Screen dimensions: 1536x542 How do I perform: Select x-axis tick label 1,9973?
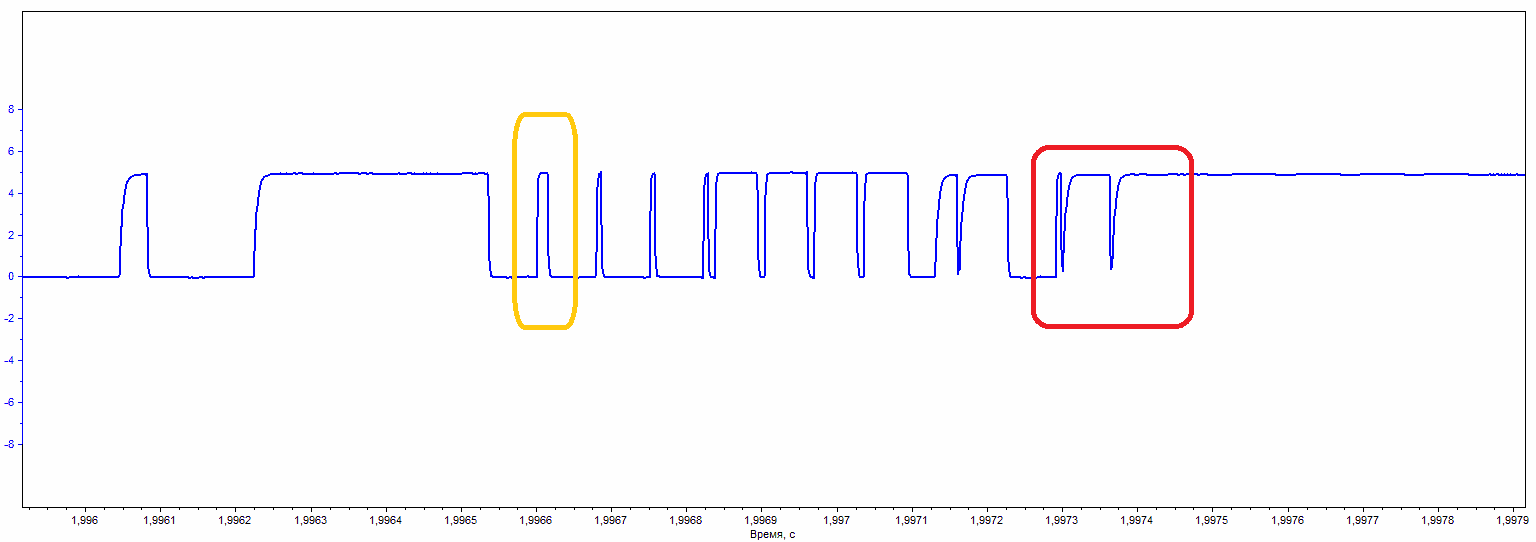1061,521
